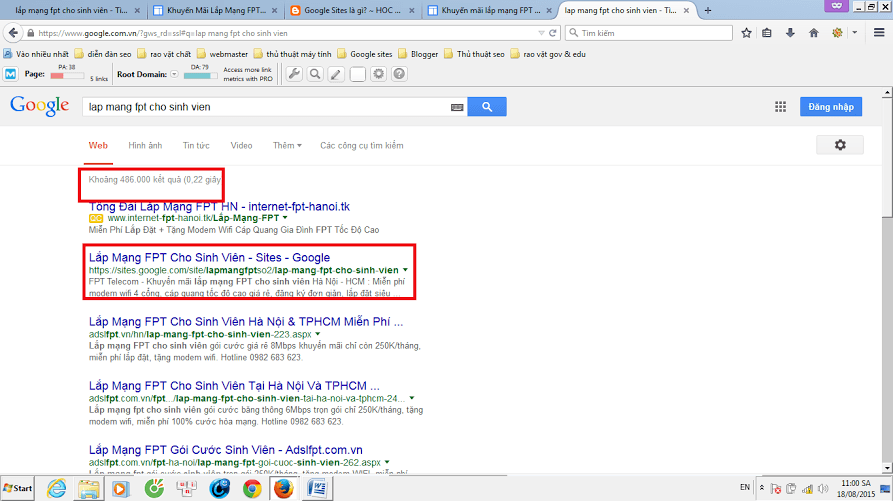This screenshot has width=893, height=501.
Task: Expand the URL bar history dropdown
Action: [x=541, y=33]
